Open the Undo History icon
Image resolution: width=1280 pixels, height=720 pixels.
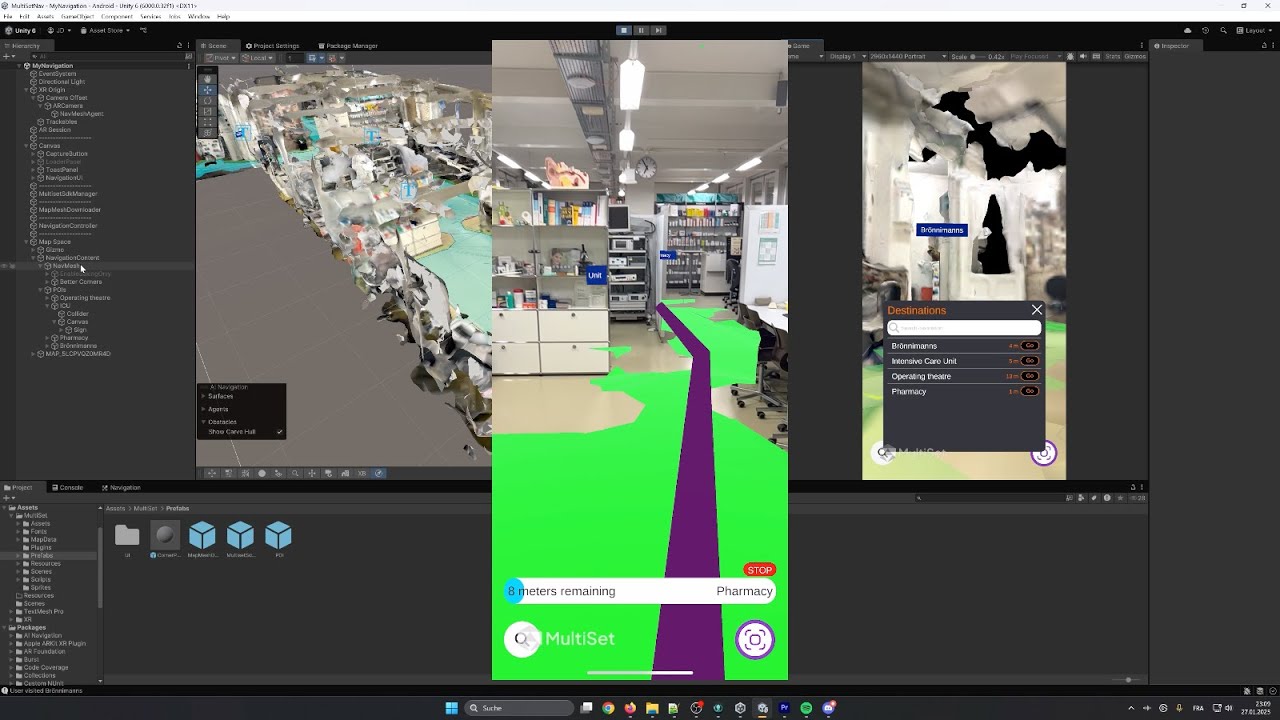[x=1205, y=30]
